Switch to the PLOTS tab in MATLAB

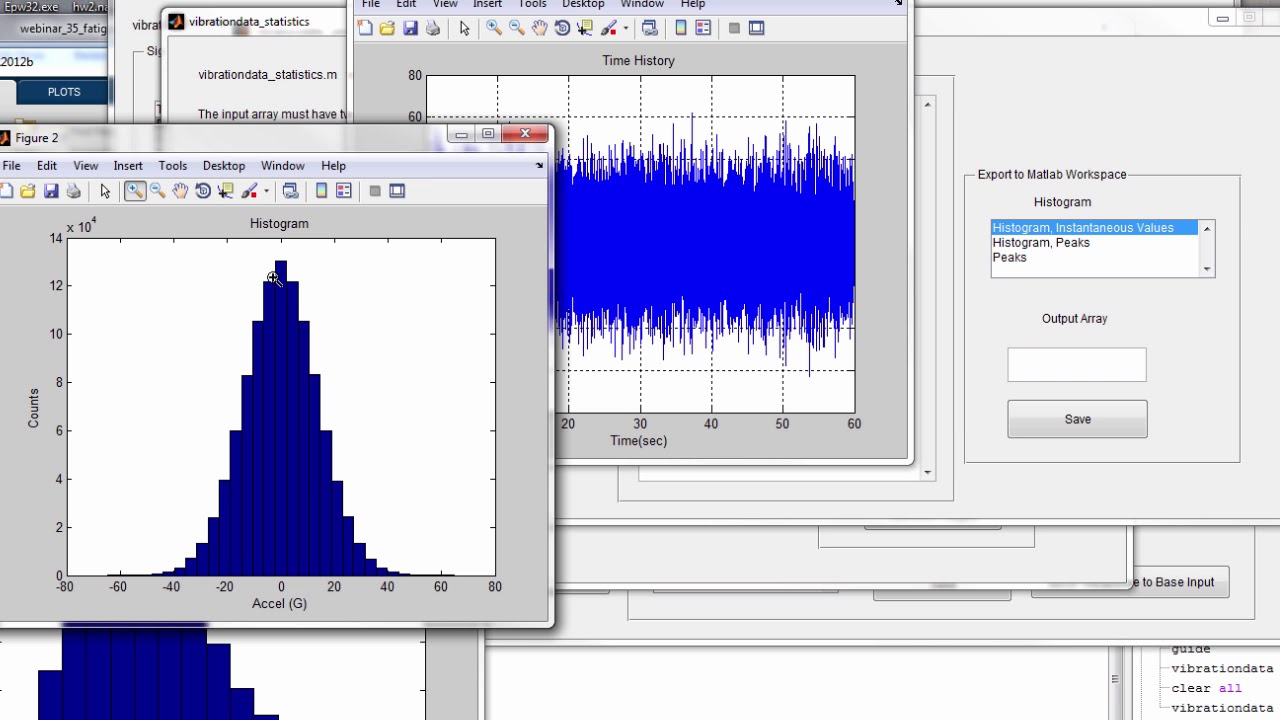(x=64, y=92)
